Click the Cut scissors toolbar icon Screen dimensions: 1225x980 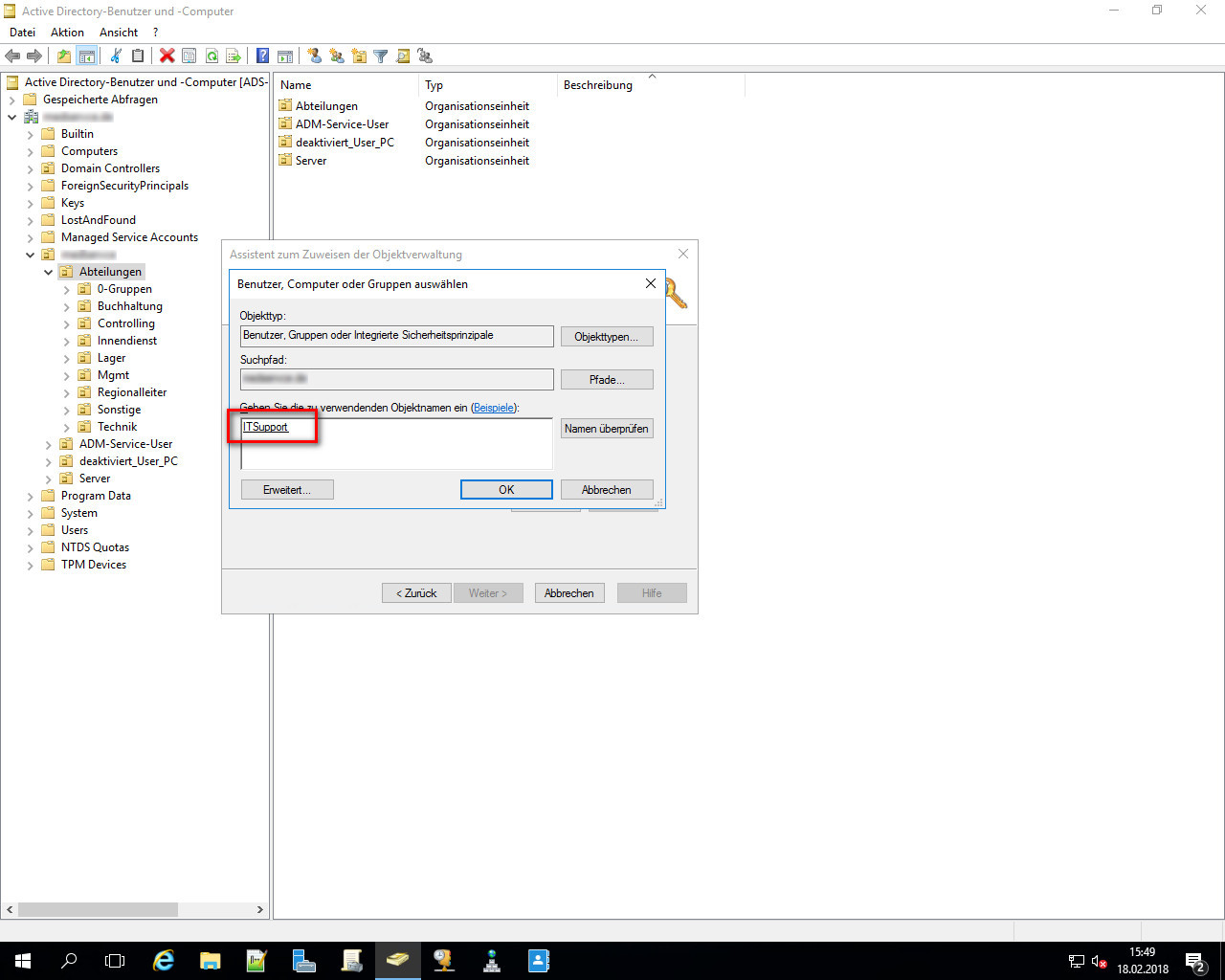pos(116,56)
